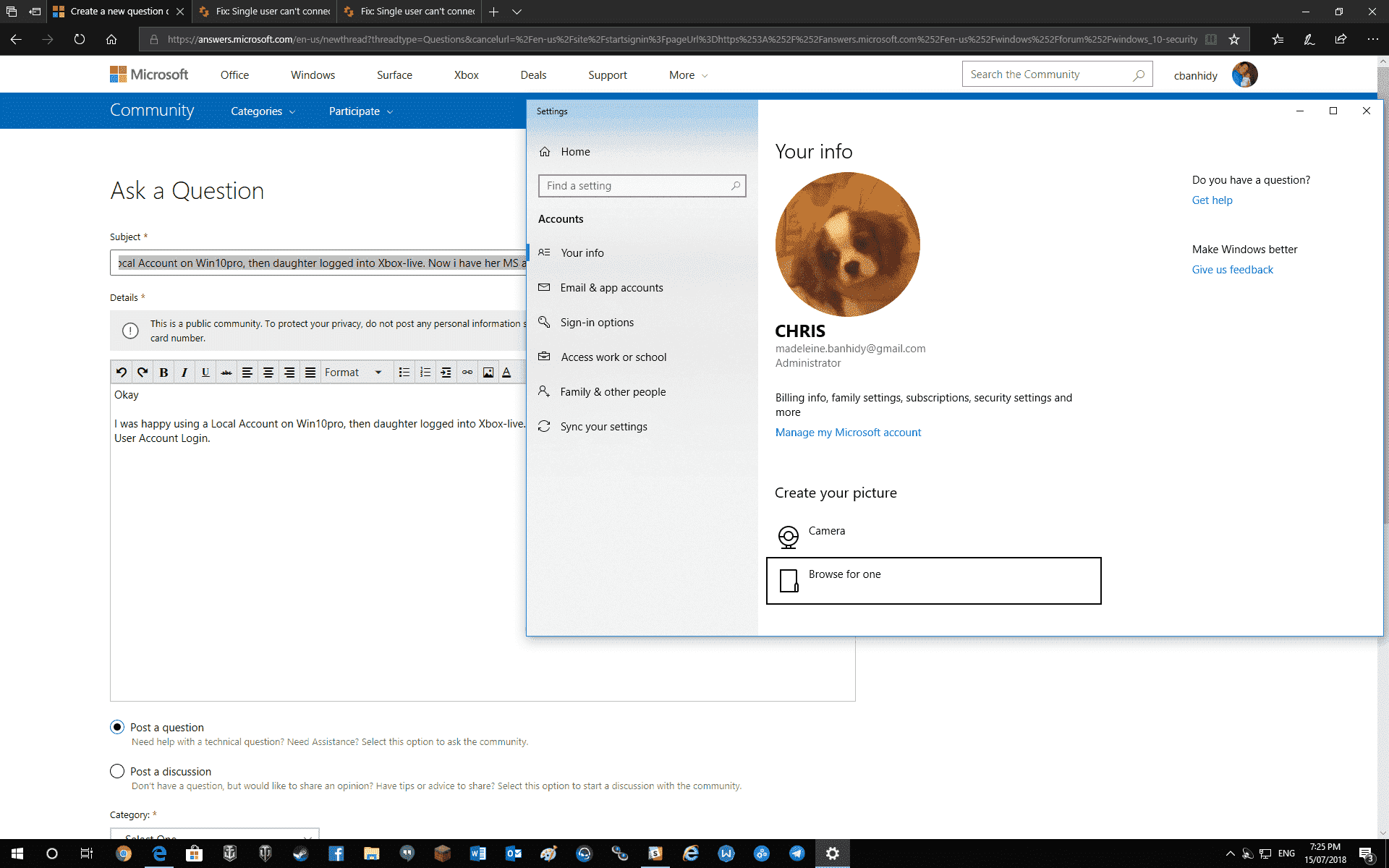The image size is (1389, 868).
Task: Expand the More navigation menu
Action: (x=689, y=75)
